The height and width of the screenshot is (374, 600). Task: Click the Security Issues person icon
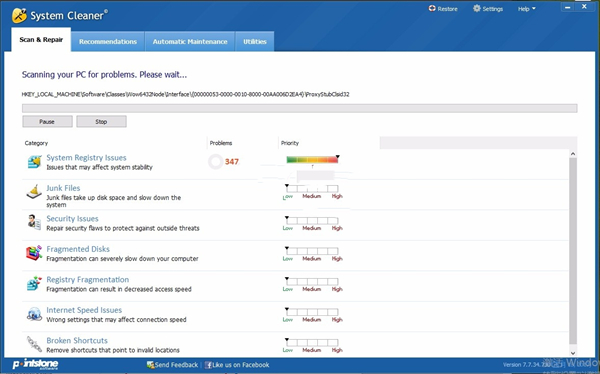[34, 222]
